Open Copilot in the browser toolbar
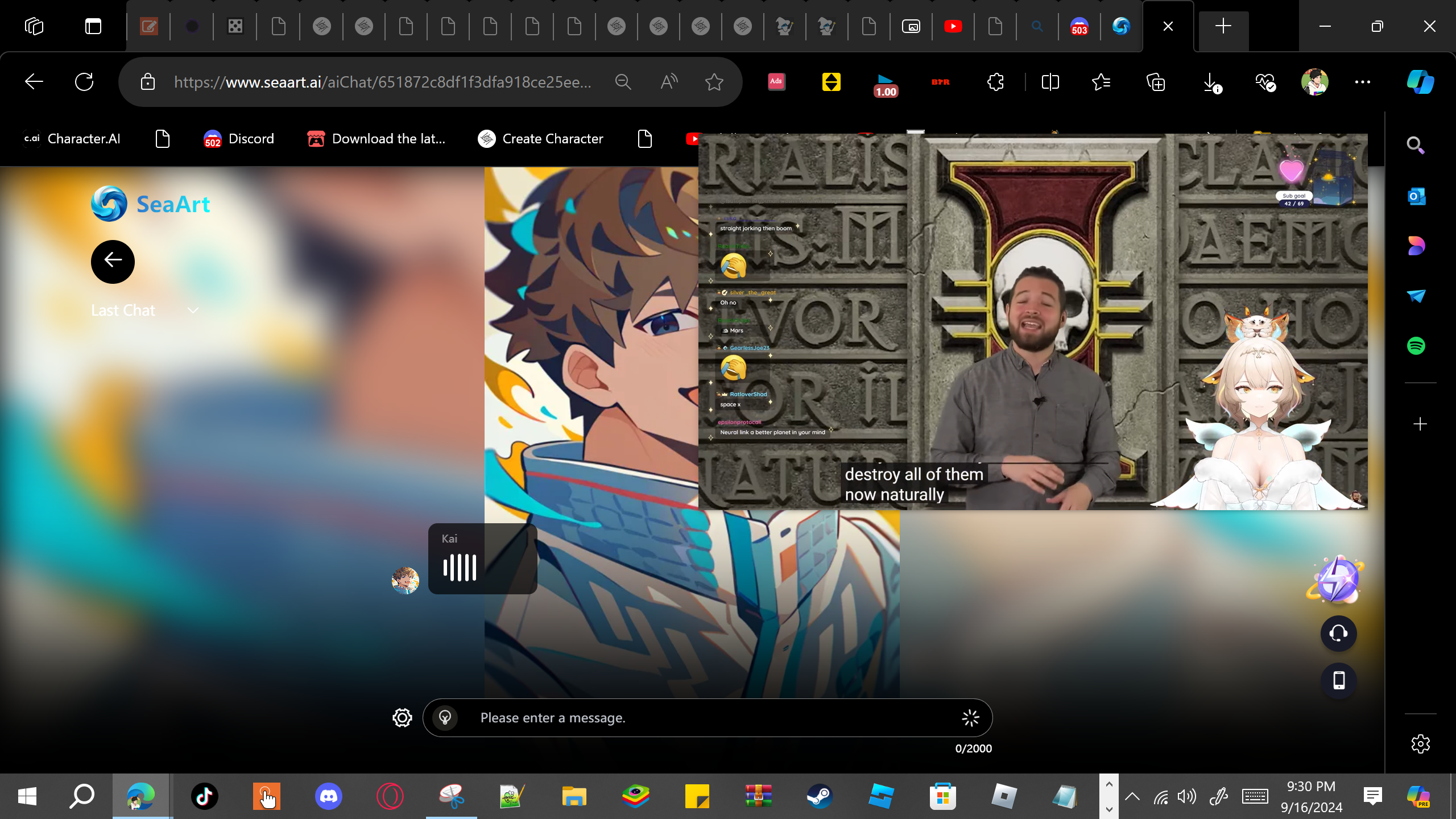The height and width of the screenshot is (819, 1456). click(x=1420, y=82)
